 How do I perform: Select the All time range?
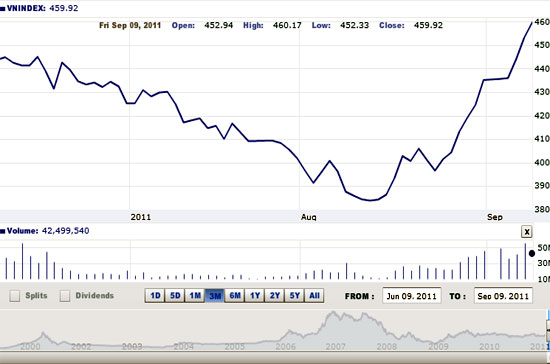[x=314, y=296]
